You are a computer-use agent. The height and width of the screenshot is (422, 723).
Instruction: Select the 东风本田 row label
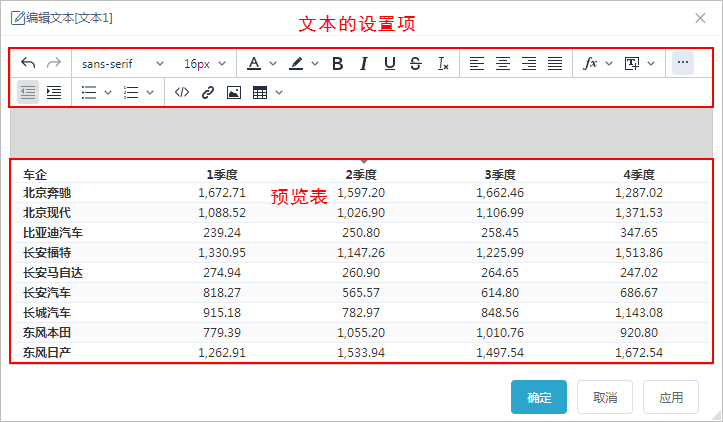coord(47,333)
